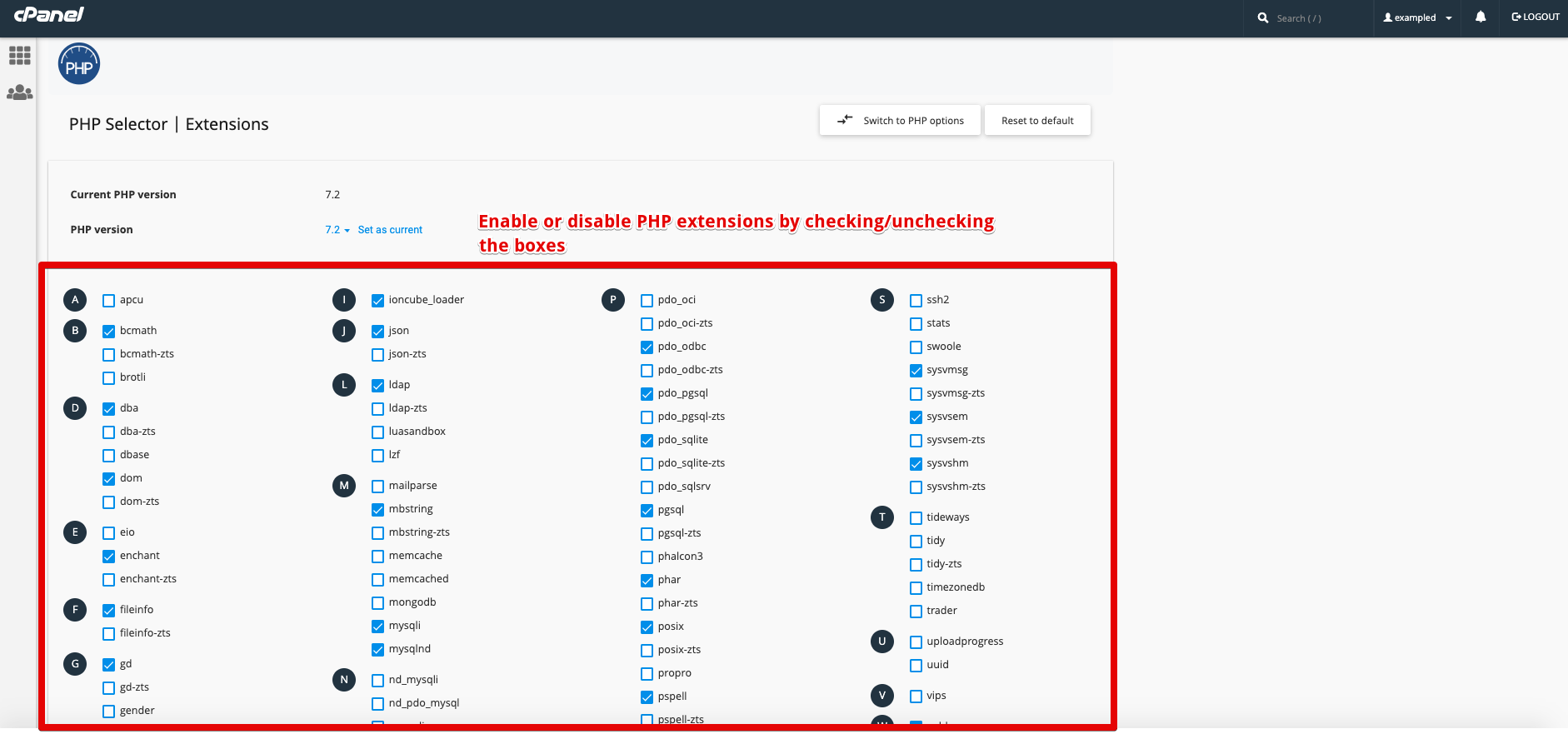Open the PHP version 7.2 dropdown
Viewport: 1568px width, 734px height.
(337, 230)
